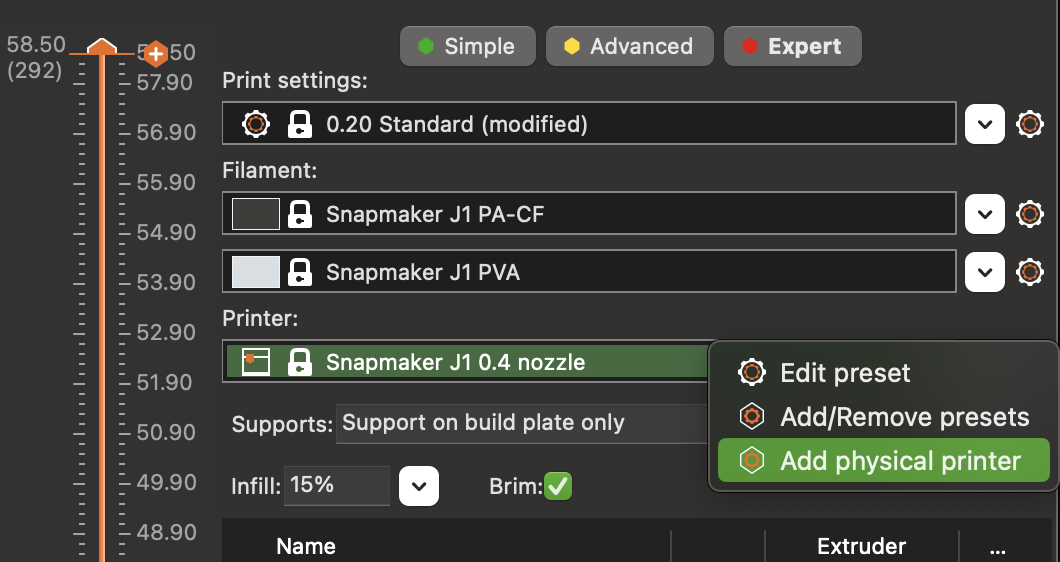1060x562 pixels.
Task: Open Snapmaker J1 PVA filament field
Action: [x=589, y=271]
